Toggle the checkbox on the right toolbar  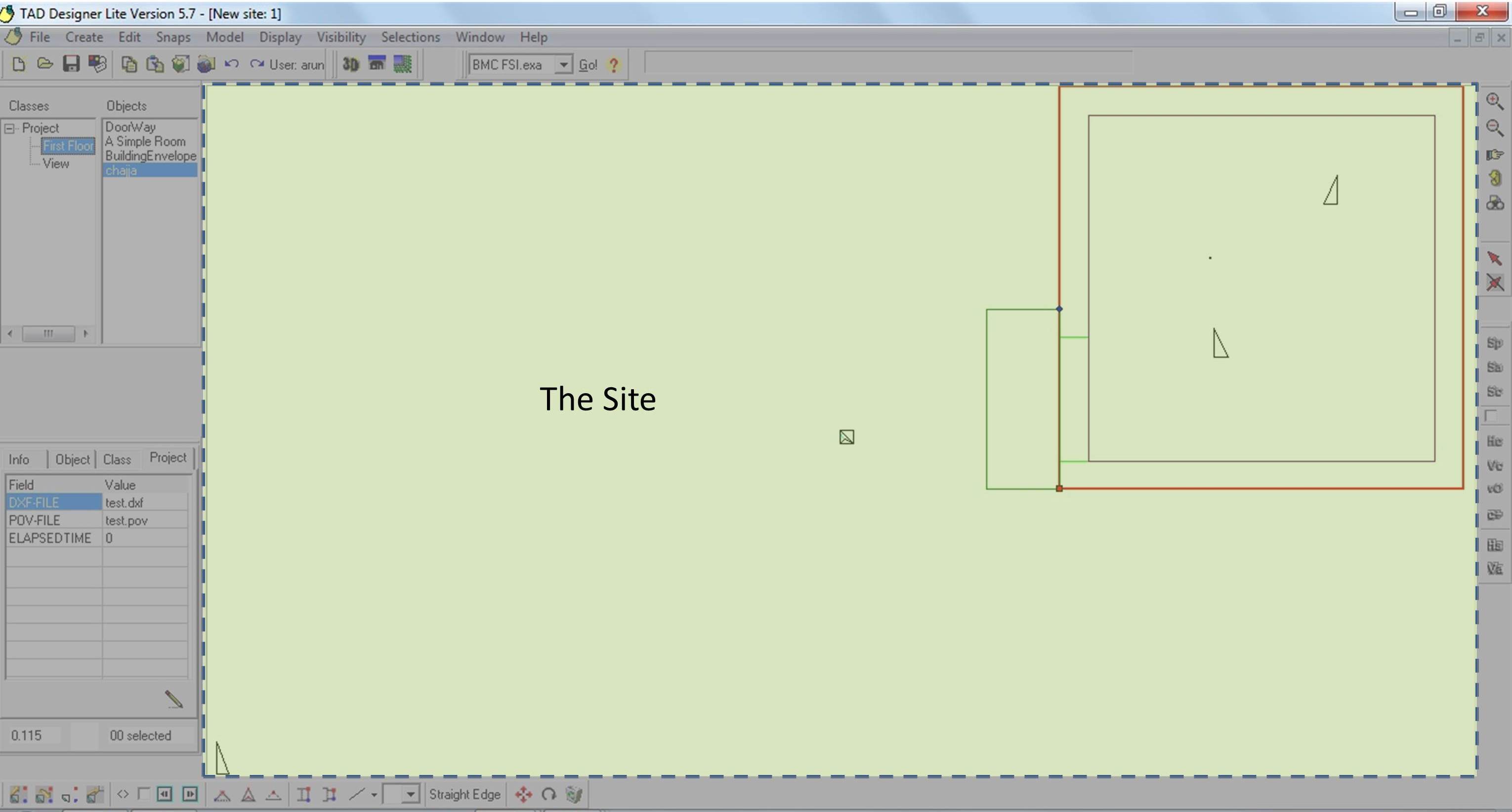click(x=1491, y=416)
